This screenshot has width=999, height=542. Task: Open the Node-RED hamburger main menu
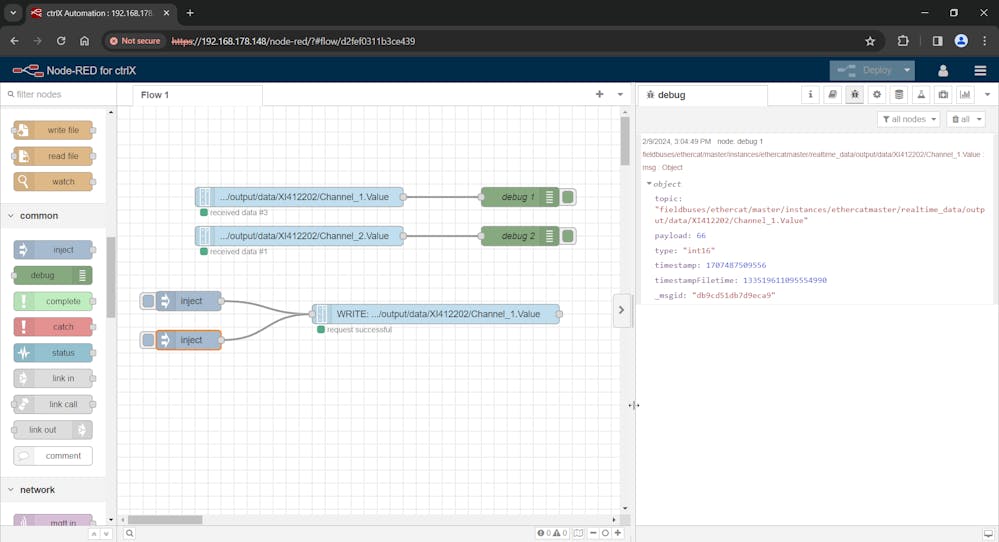click(980, 70)
